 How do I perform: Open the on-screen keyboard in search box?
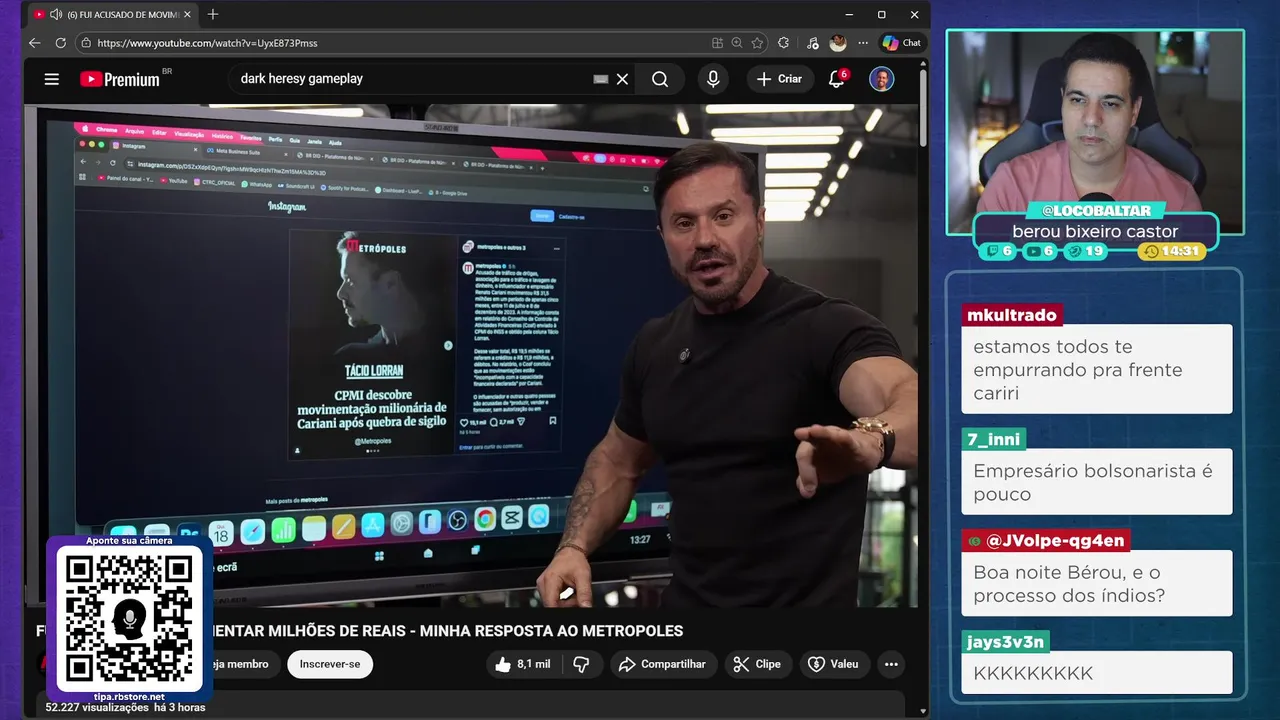[x=601, y=79]
